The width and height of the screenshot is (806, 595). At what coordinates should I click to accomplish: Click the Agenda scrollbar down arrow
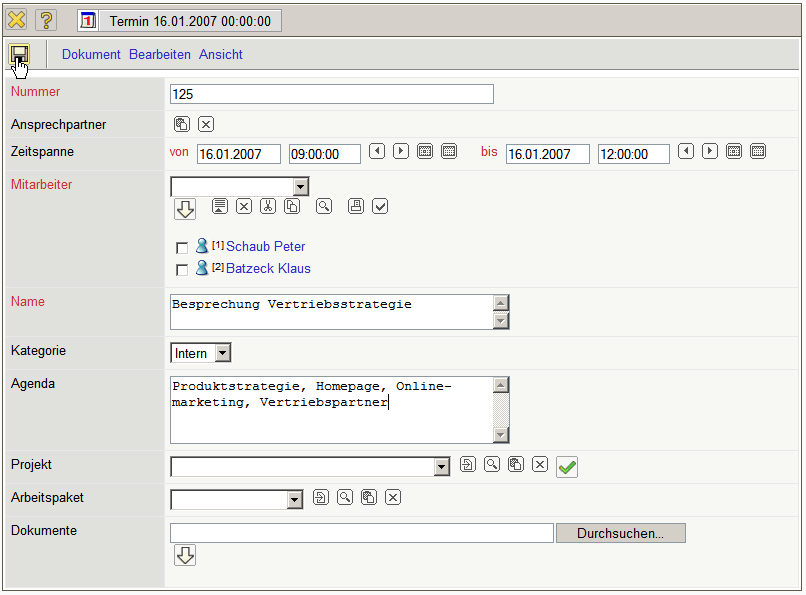(x=502, y=435)
